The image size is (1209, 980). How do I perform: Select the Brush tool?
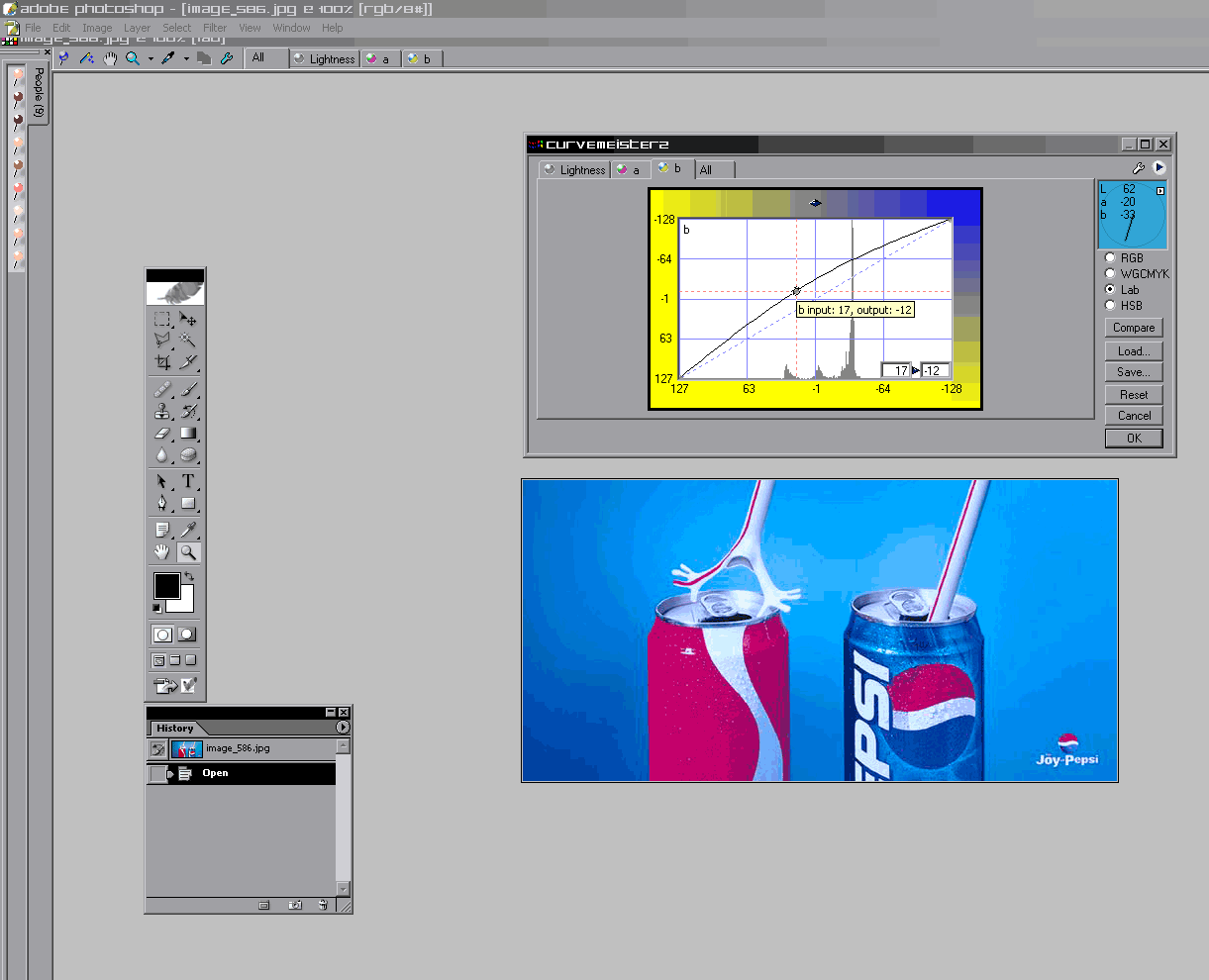tap(188, 390)
